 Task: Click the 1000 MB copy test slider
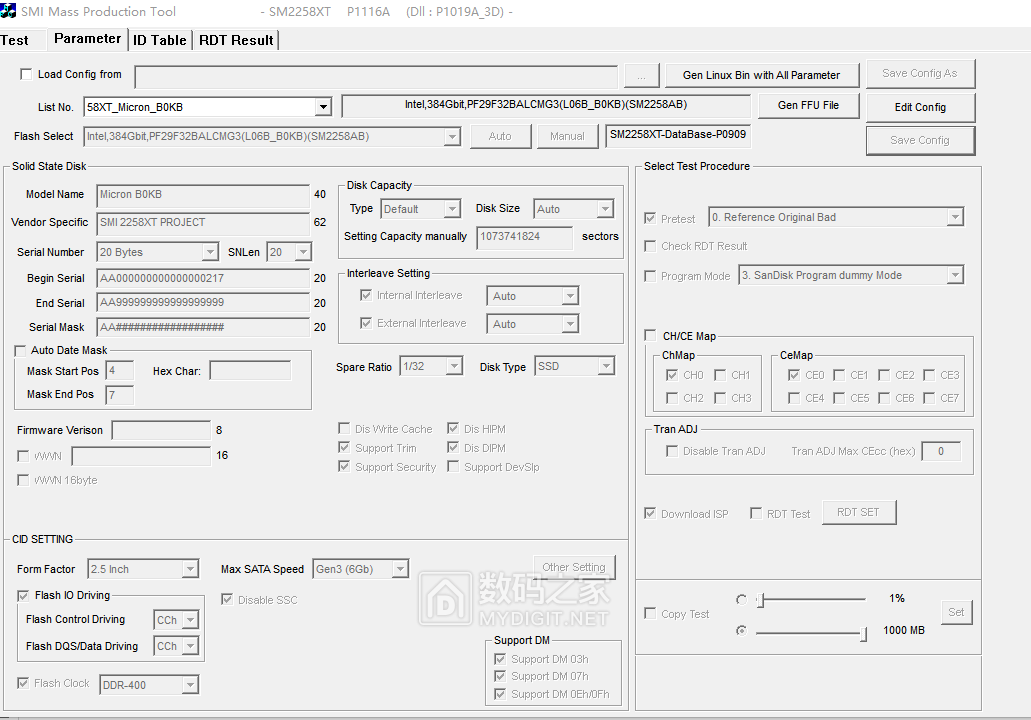tap(811, 633)
